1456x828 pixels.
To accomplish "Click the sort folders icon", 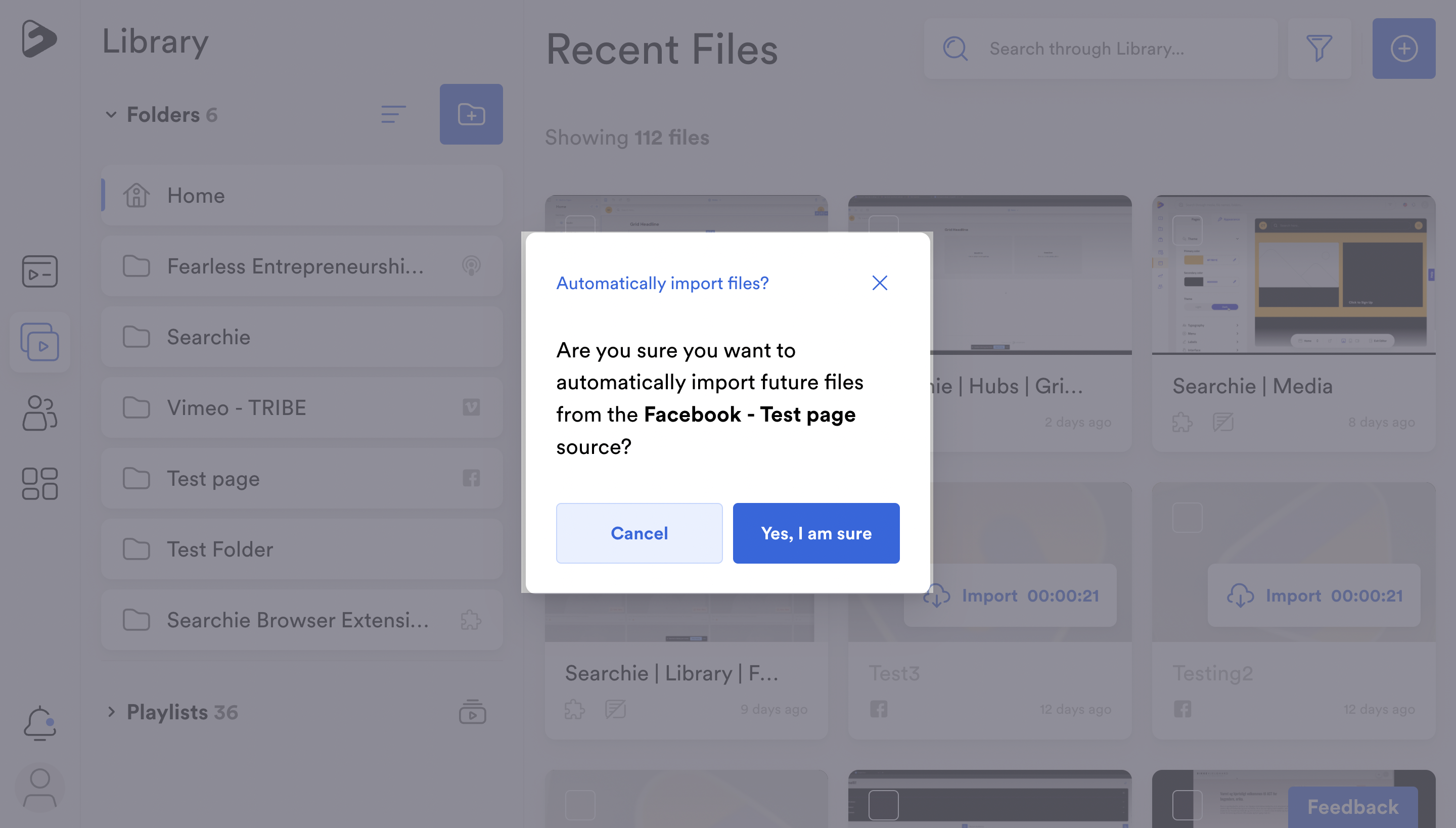I will click(393, 114).
